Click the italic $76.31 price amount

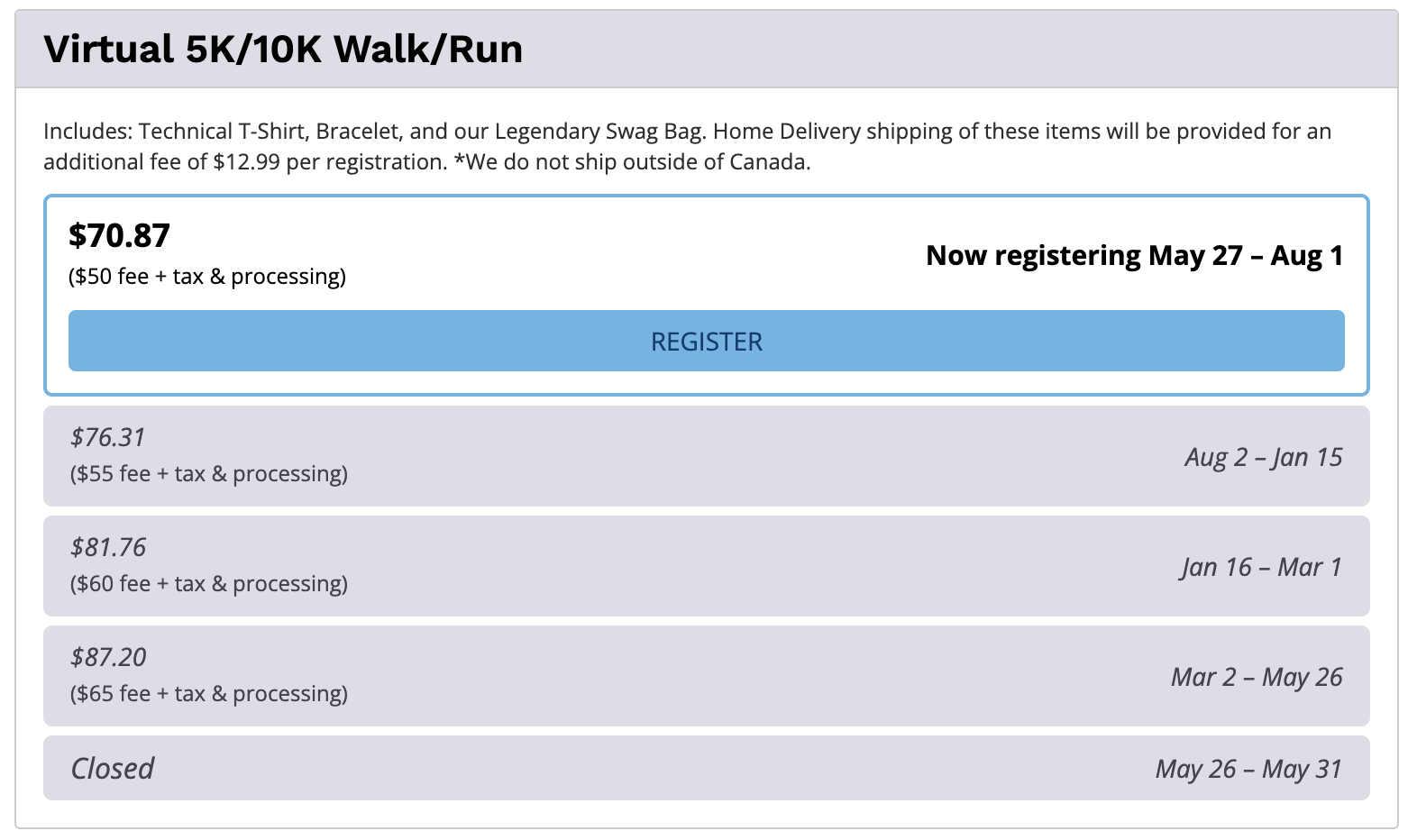[x=108, y=437]
